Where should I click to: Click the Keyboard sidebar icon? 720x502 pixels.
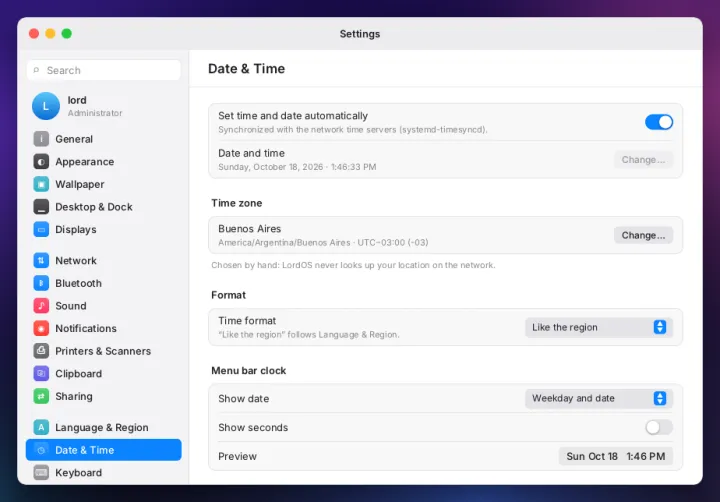click(41, 472)
